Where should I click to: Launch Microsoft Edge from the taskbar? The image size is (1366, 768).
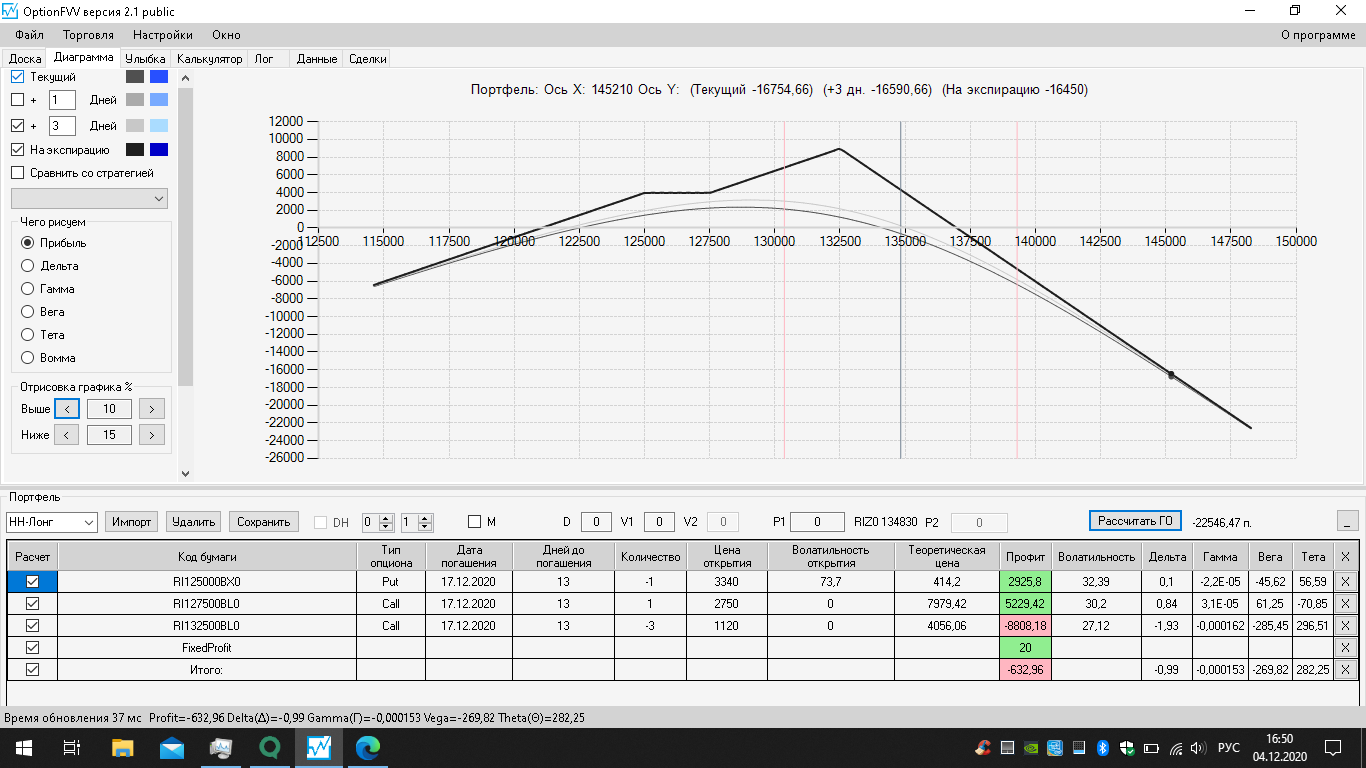[x=367, y=747]
